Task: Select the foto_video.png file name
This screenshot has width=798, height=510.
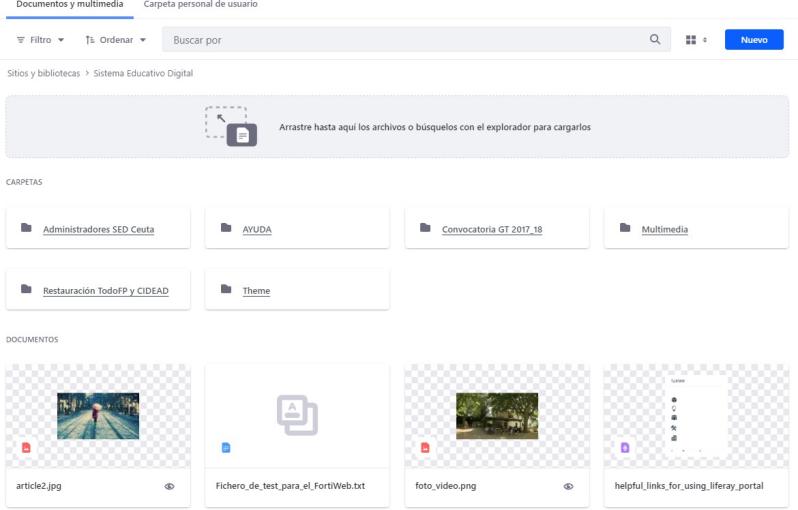Action: (446, 486)
